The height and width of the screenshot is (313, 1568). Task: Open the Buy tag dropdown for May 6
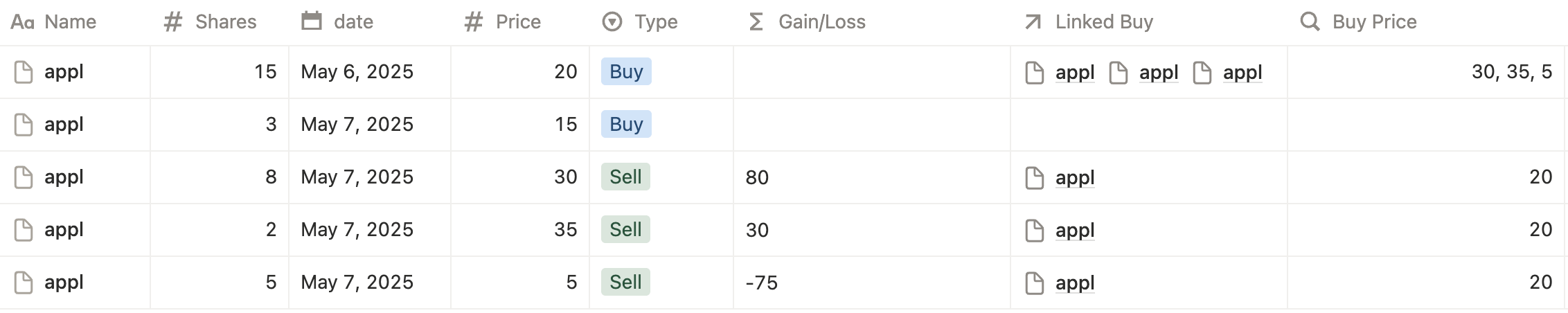click(x=626, y=72)
